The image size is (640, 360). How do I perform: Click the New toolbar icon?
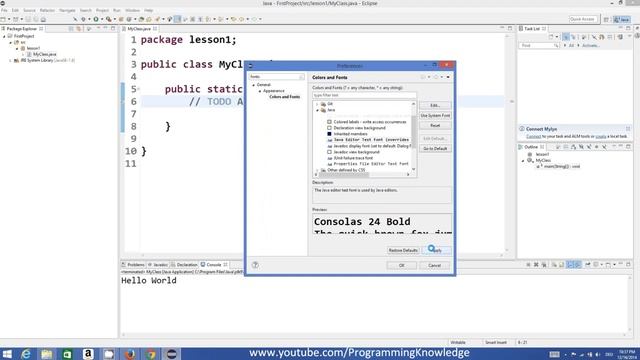point(3,19)
